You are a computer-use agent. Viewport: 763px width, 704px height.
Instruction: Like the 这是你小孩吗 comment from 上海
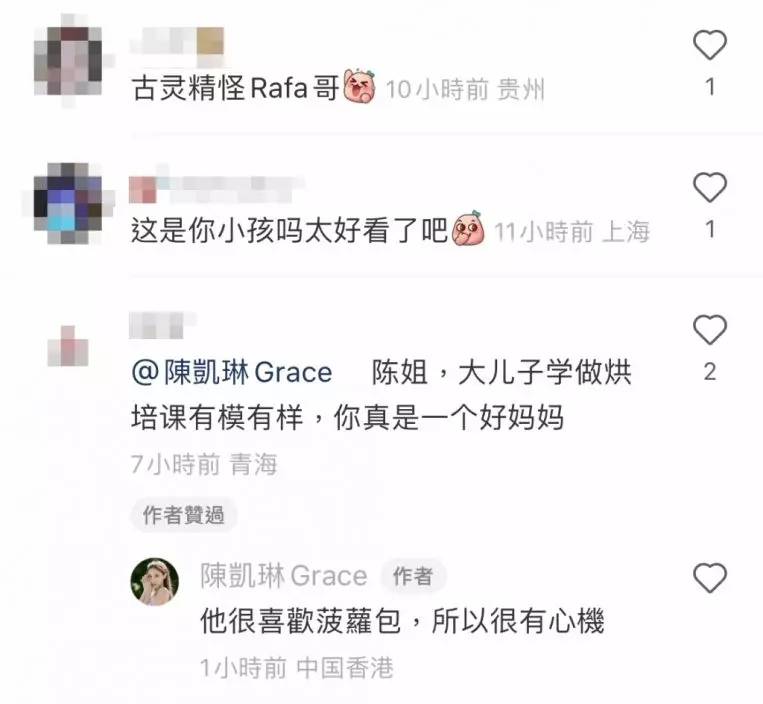click(x=710, y=187)
